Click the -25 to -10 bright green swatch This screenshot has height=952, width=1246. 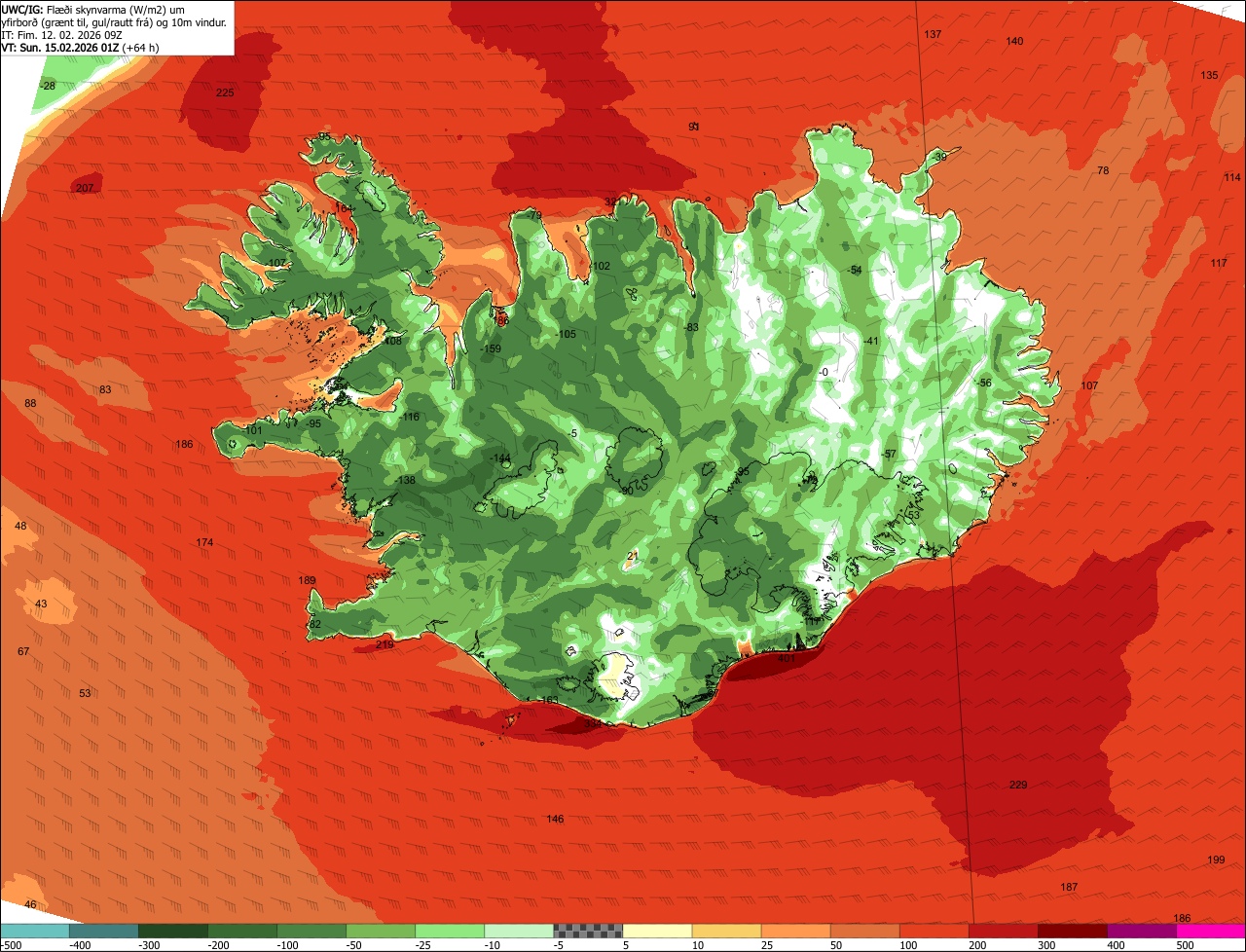point(450,932)
